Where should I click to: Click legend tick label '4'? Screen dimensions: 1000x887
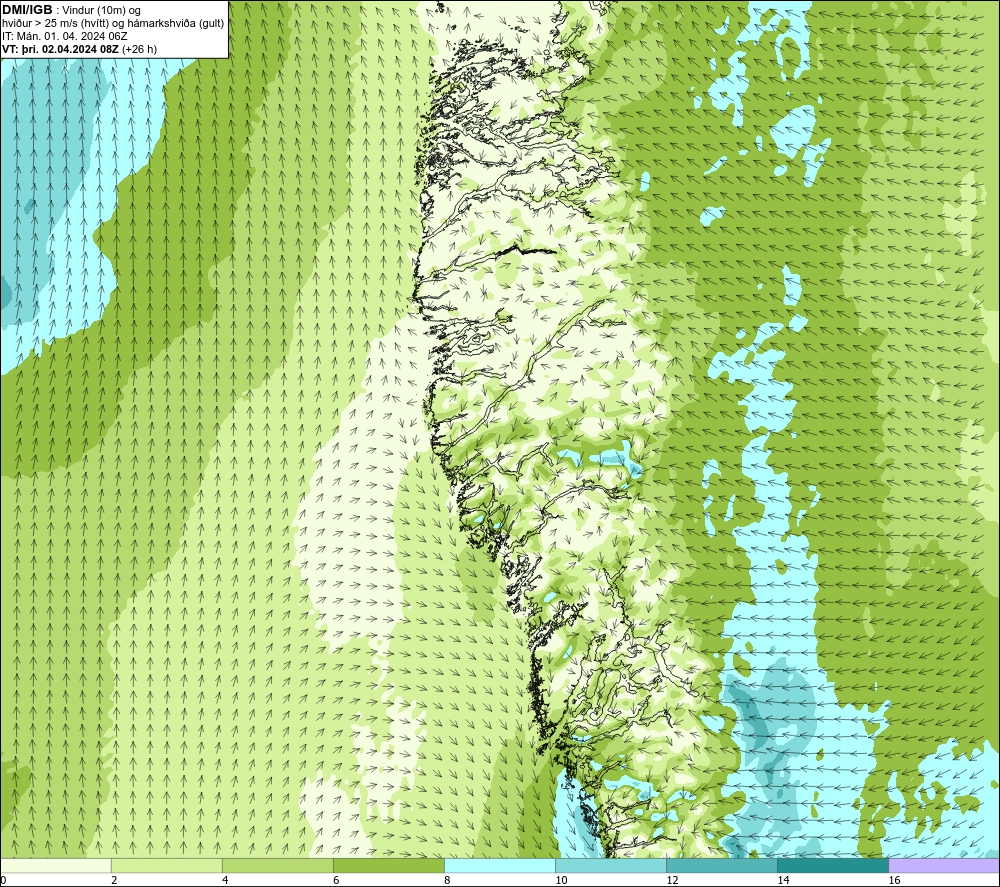coord(225,881)
